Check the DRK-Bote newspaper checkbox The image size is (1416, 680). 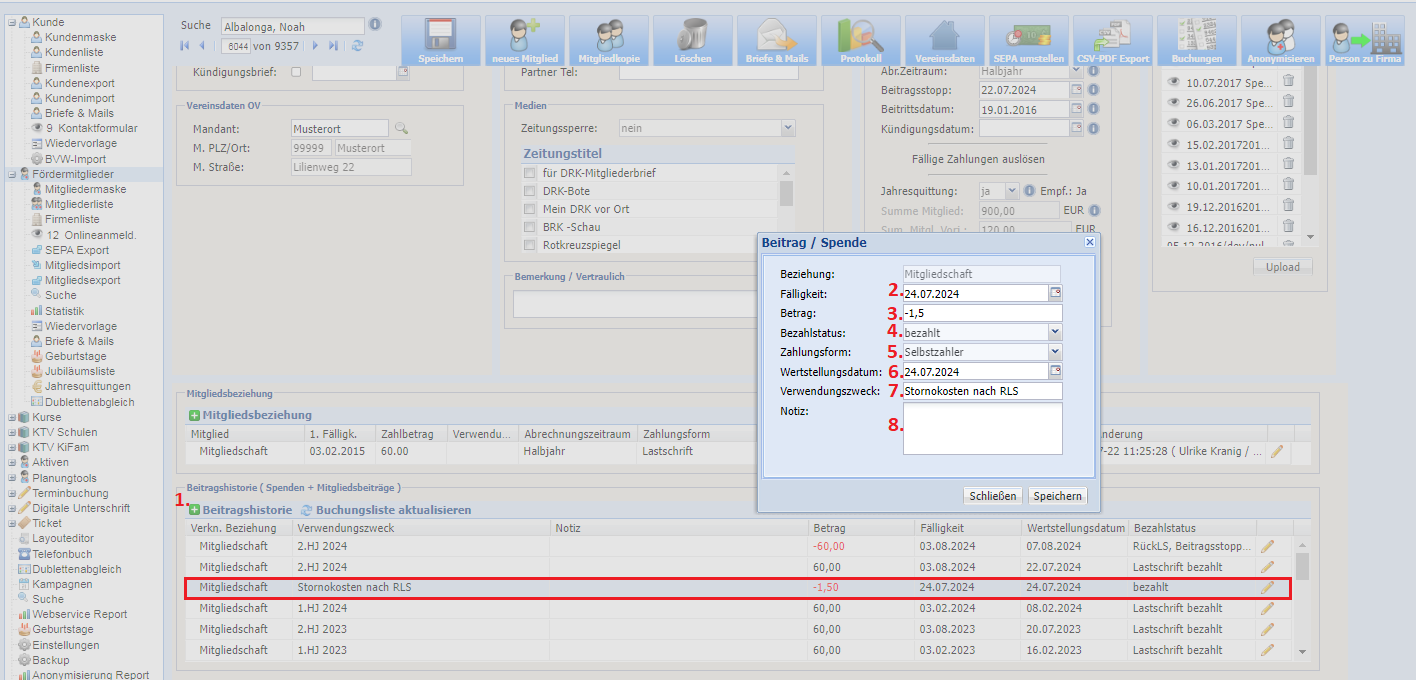529,191
